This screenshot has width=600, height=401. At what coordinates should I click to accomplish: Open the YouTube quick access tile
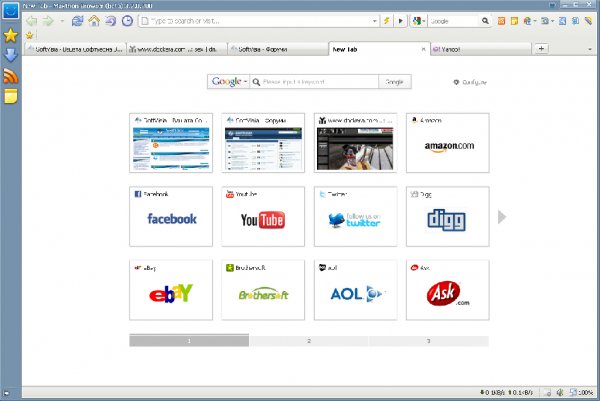tap(263, 216)
